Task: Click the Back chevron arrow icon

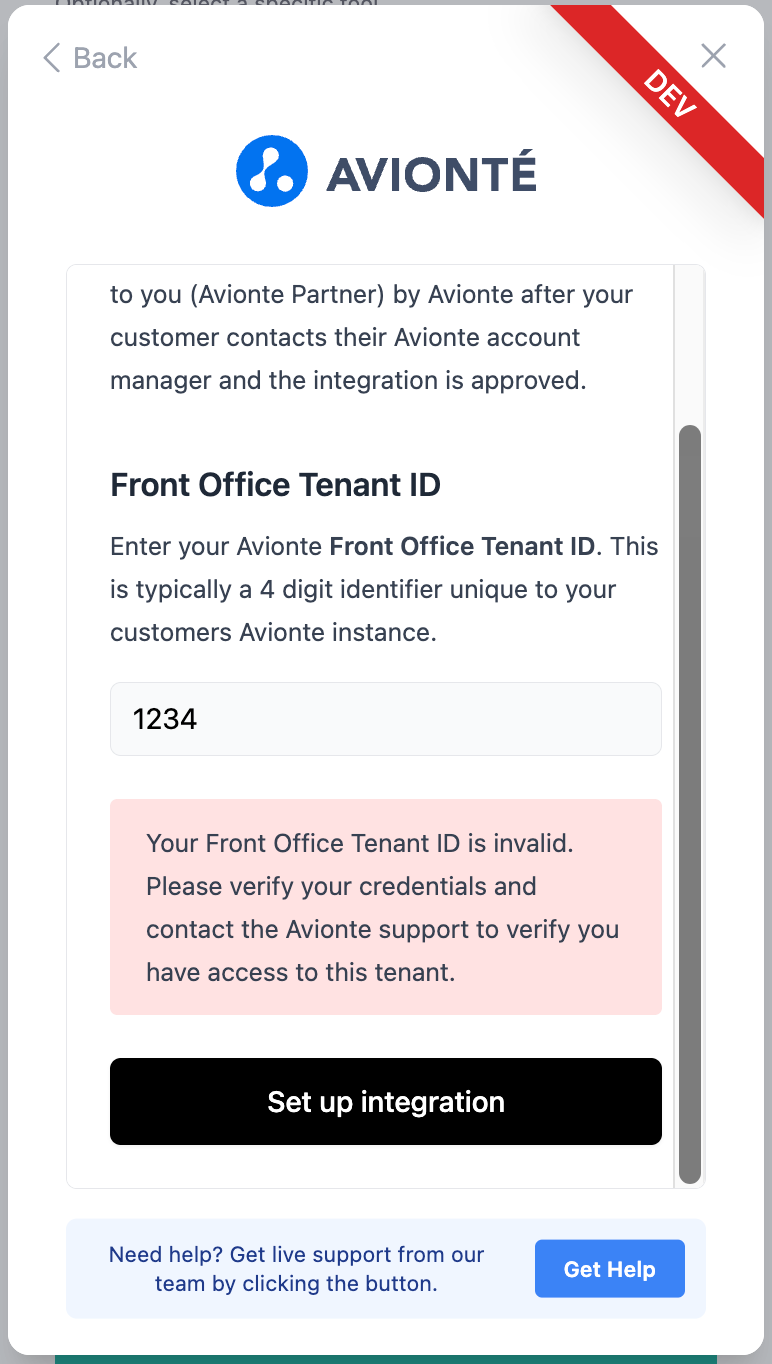Action: (x=52, y=58)
